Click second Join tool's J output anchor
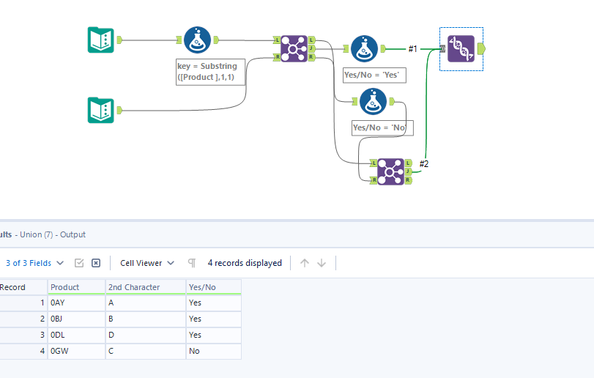 tap(408, 172)
